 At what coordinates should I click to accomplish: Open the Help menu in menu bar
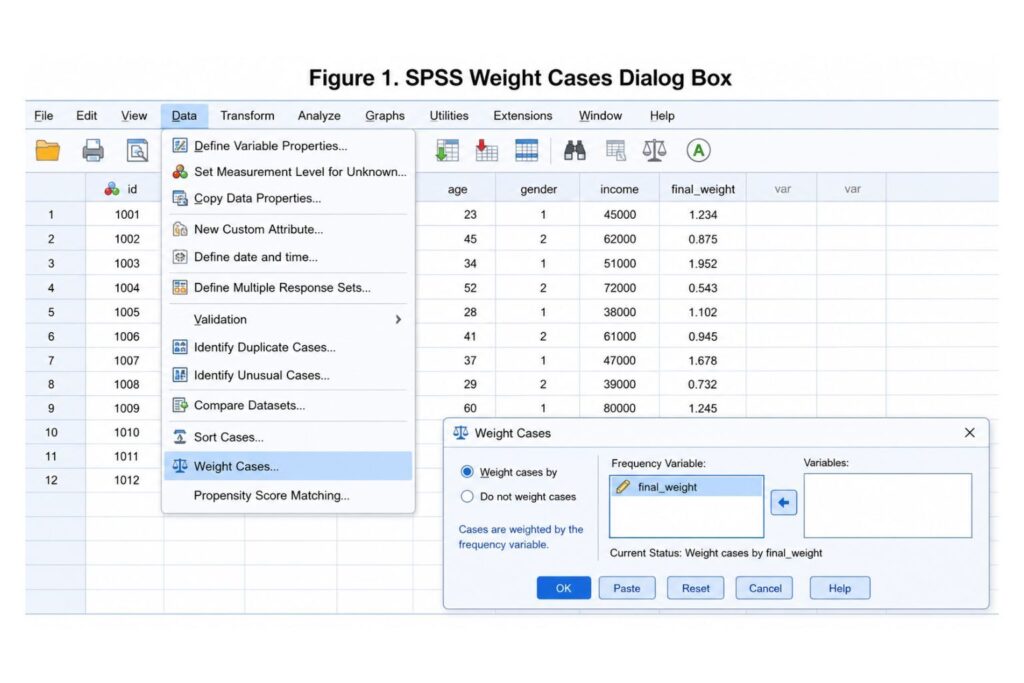(662, 116)
